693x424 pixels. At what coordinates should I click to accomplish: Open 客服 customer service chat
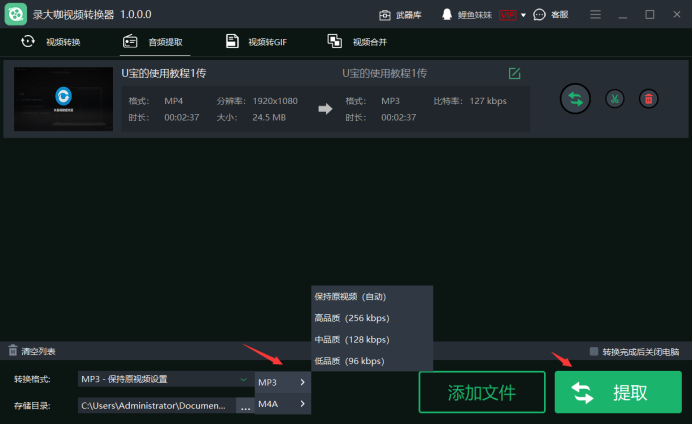tap(551, 15)
